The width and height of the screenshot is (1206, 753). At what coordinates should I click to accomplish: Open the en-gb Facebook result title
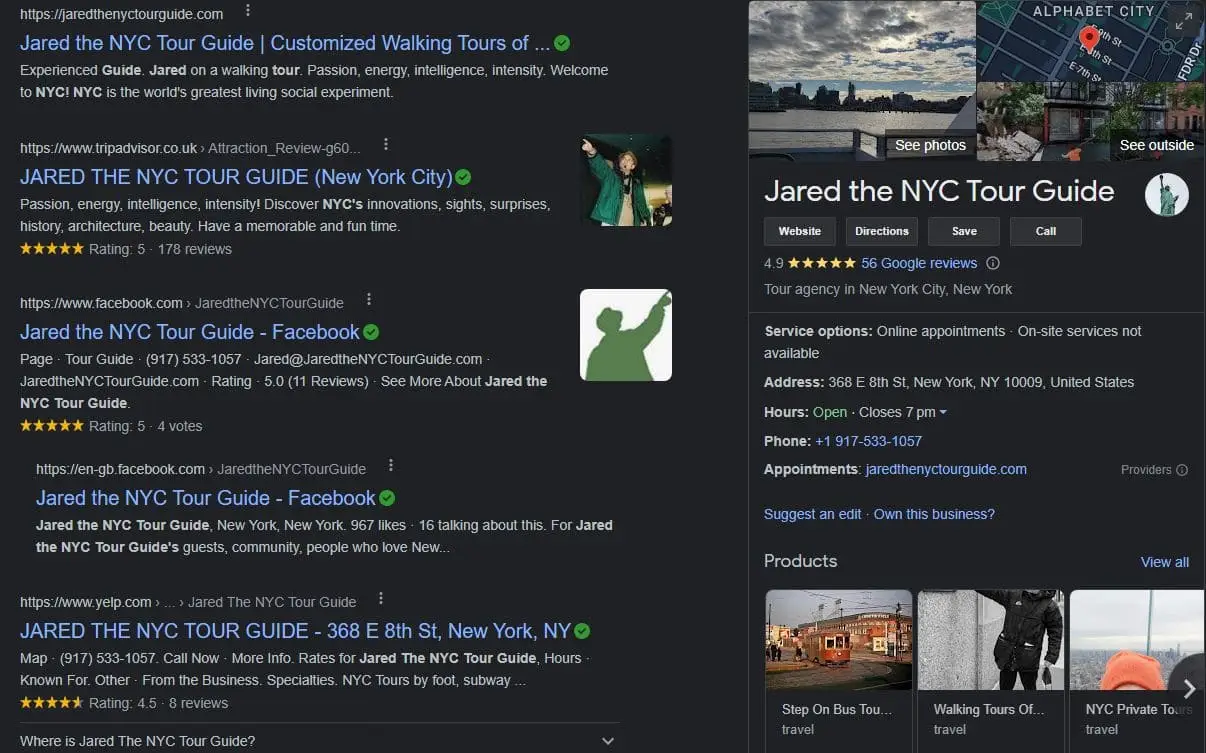205,498
